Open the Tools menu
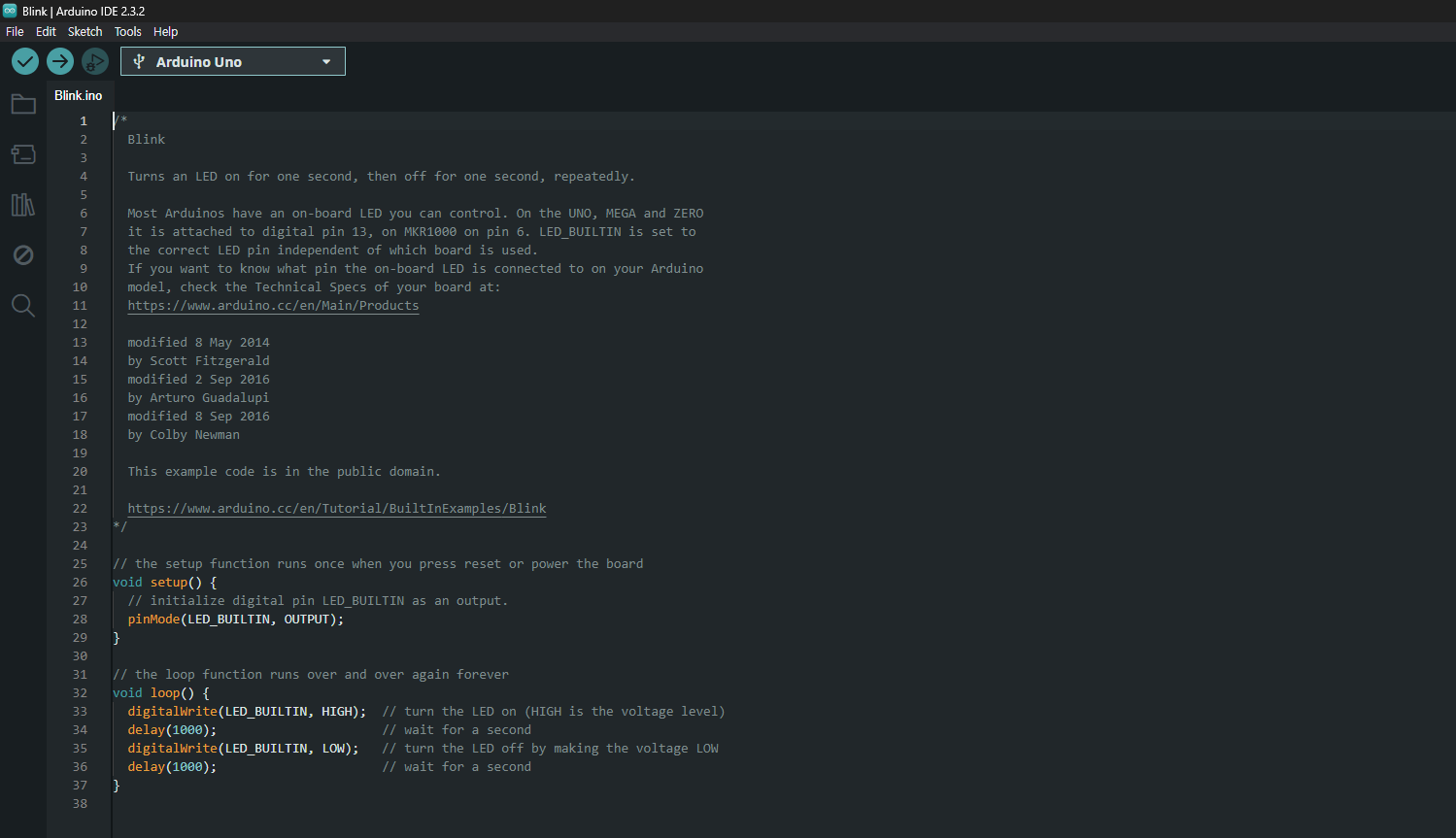The width and height of the screenshot is (1456, 838). (x=127, y=31)
